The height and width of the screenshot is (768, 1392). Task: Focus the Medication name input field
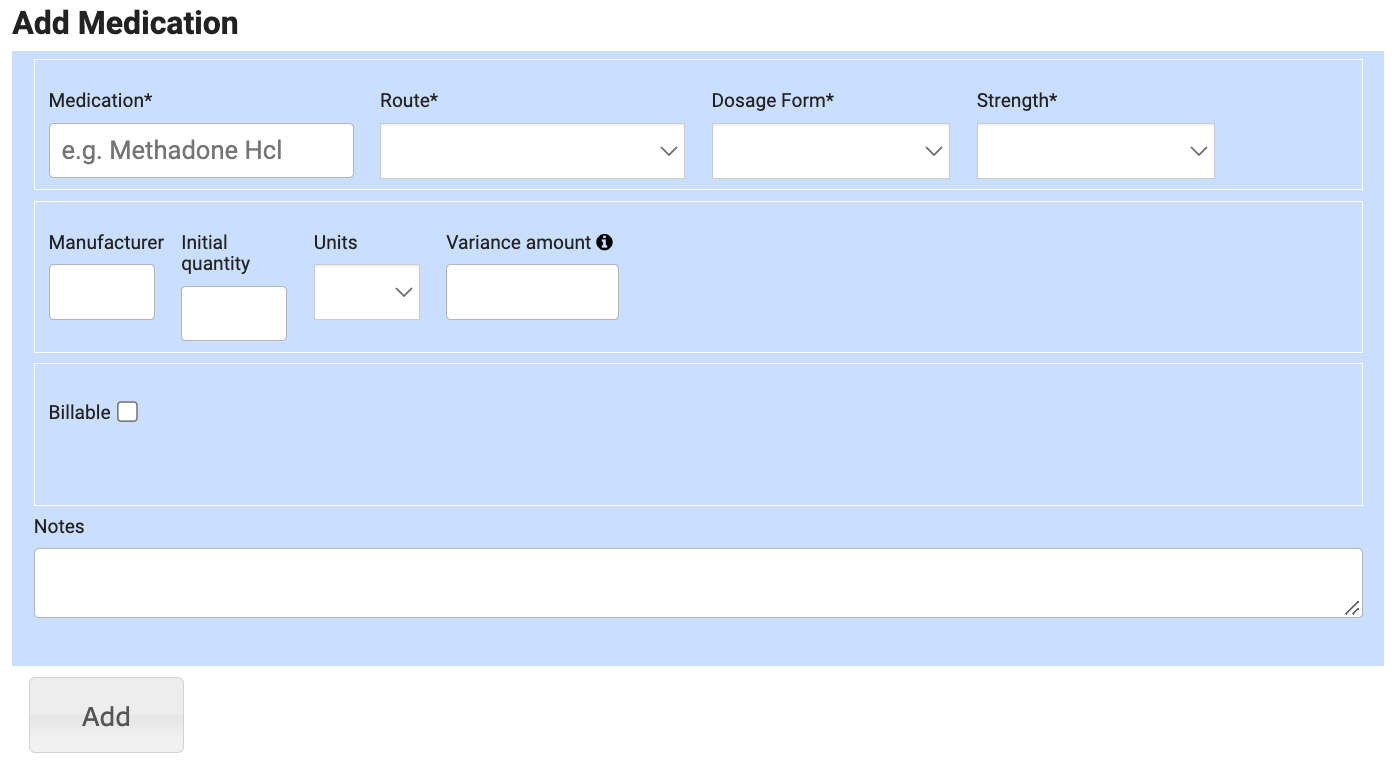(201, 151)
